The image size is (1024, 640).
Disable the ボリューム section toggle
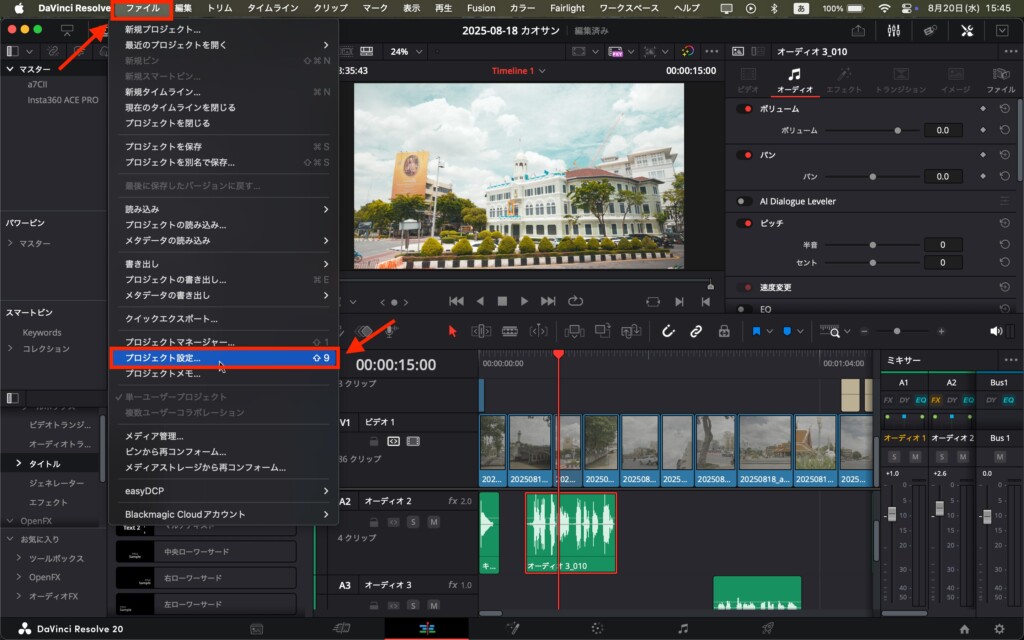pyautogui.click(x=744, y=108)
